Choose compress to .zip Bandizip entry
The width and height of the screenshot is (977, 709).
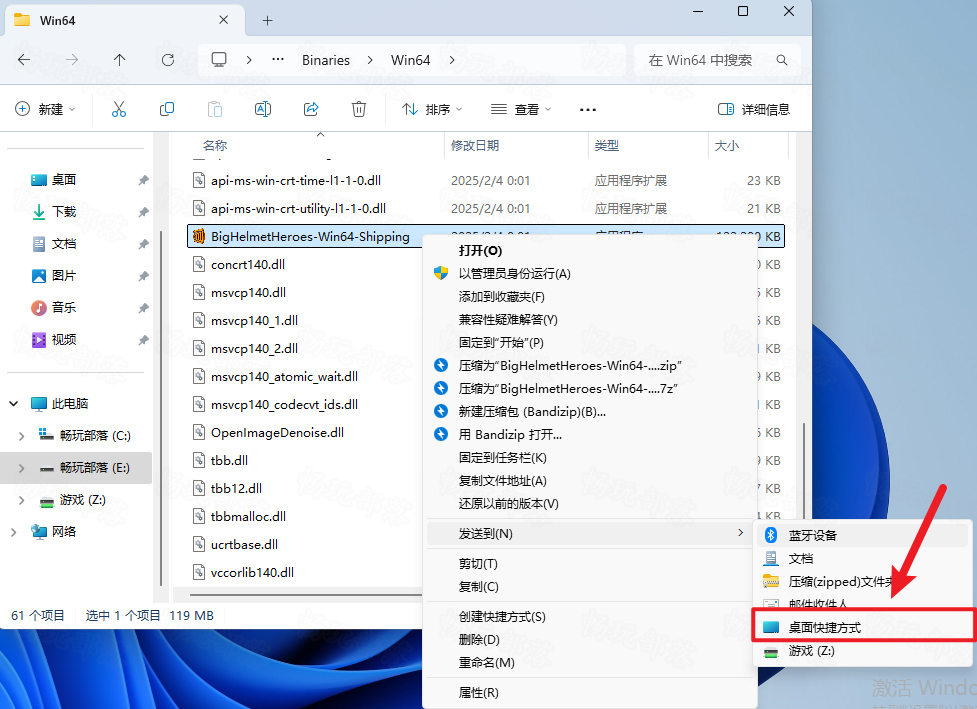click(x=590, y=366)
